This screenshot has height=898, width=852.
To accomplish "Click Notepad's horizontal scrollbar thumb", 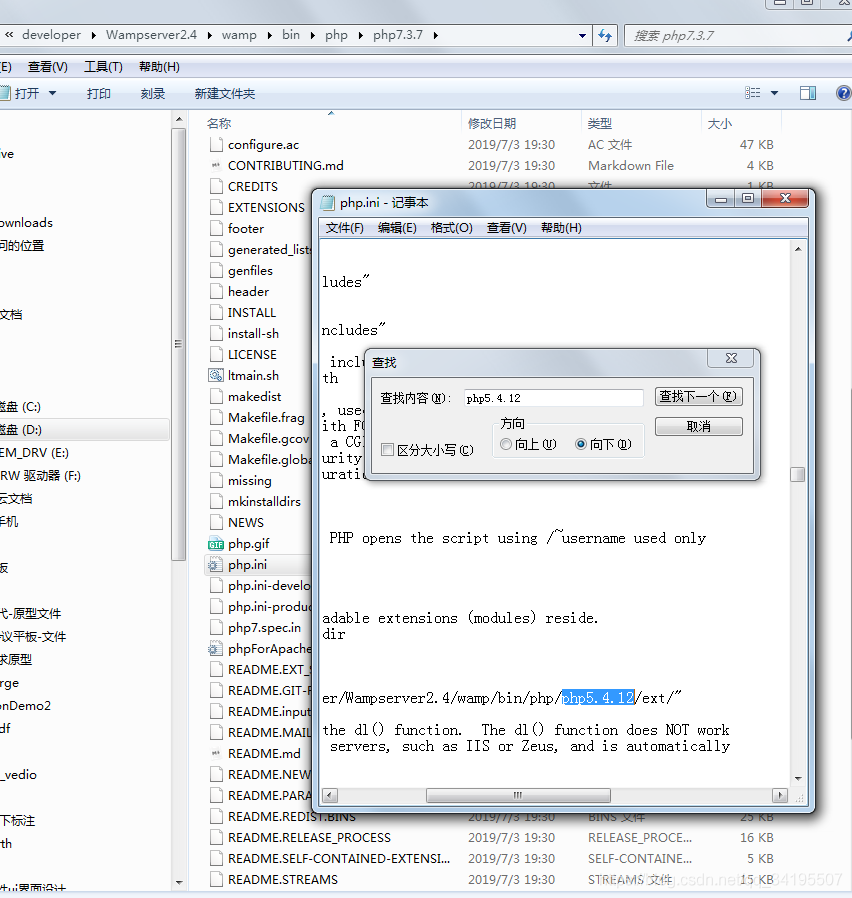I will (x=519, y=796).
